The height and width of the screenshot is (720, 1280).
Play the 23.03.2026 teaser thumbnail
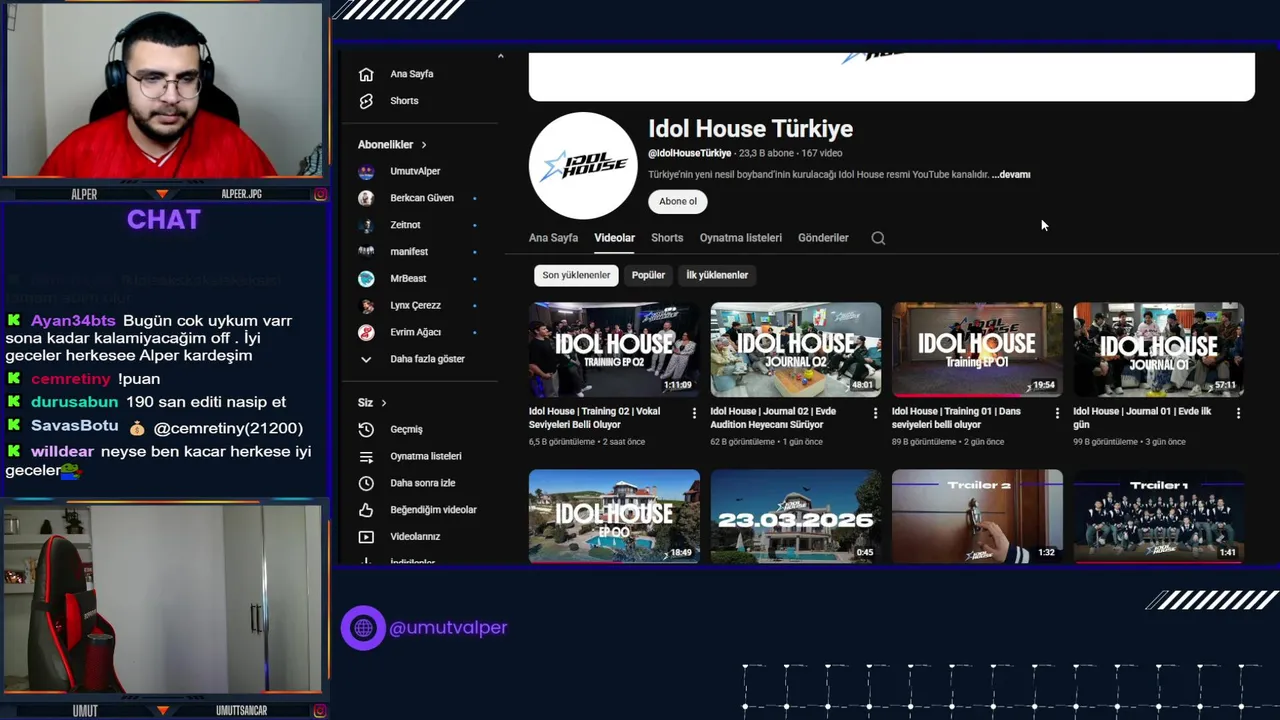(796, 516)
